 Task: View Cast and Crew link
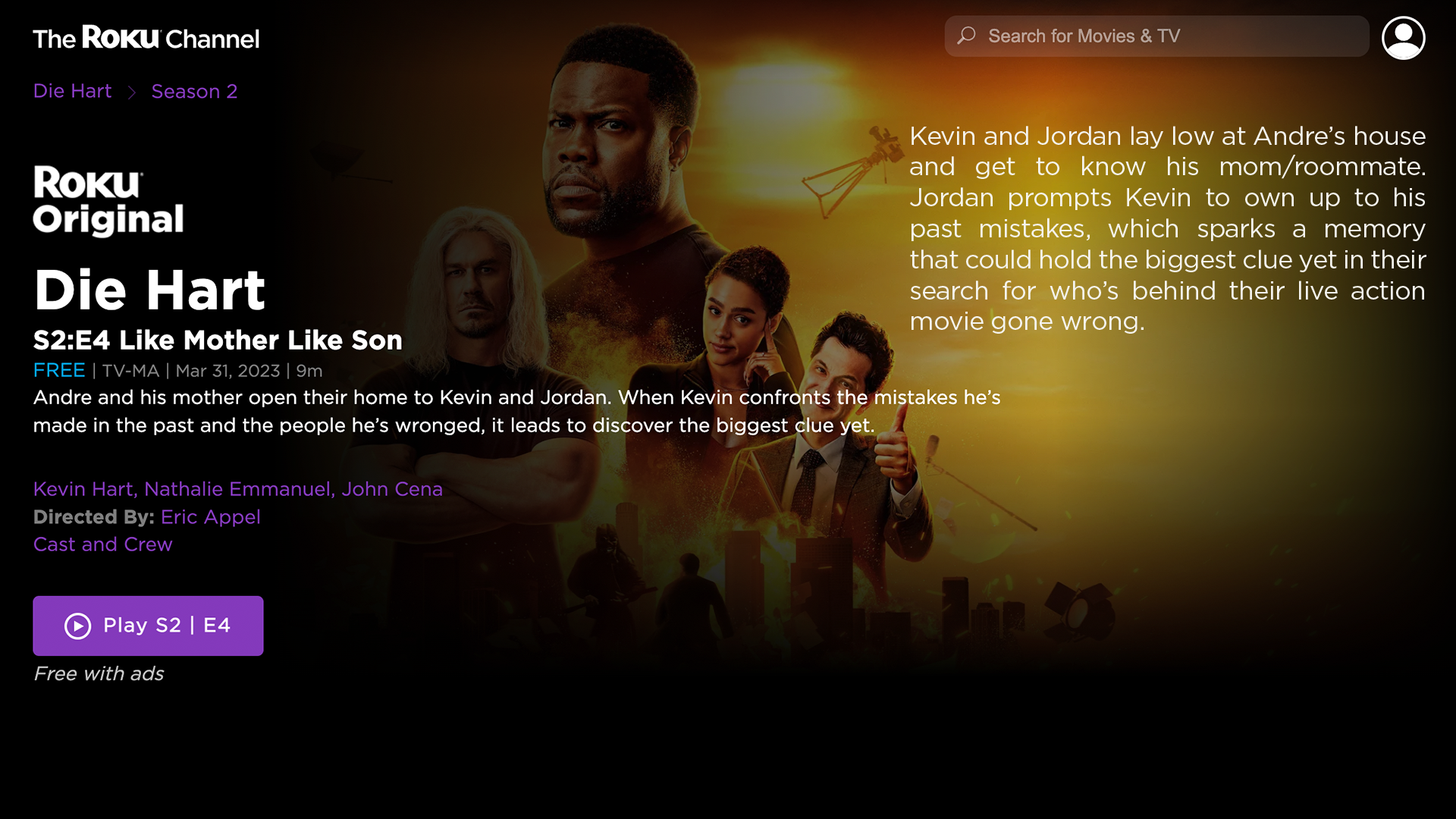click(x=102, y=544)
